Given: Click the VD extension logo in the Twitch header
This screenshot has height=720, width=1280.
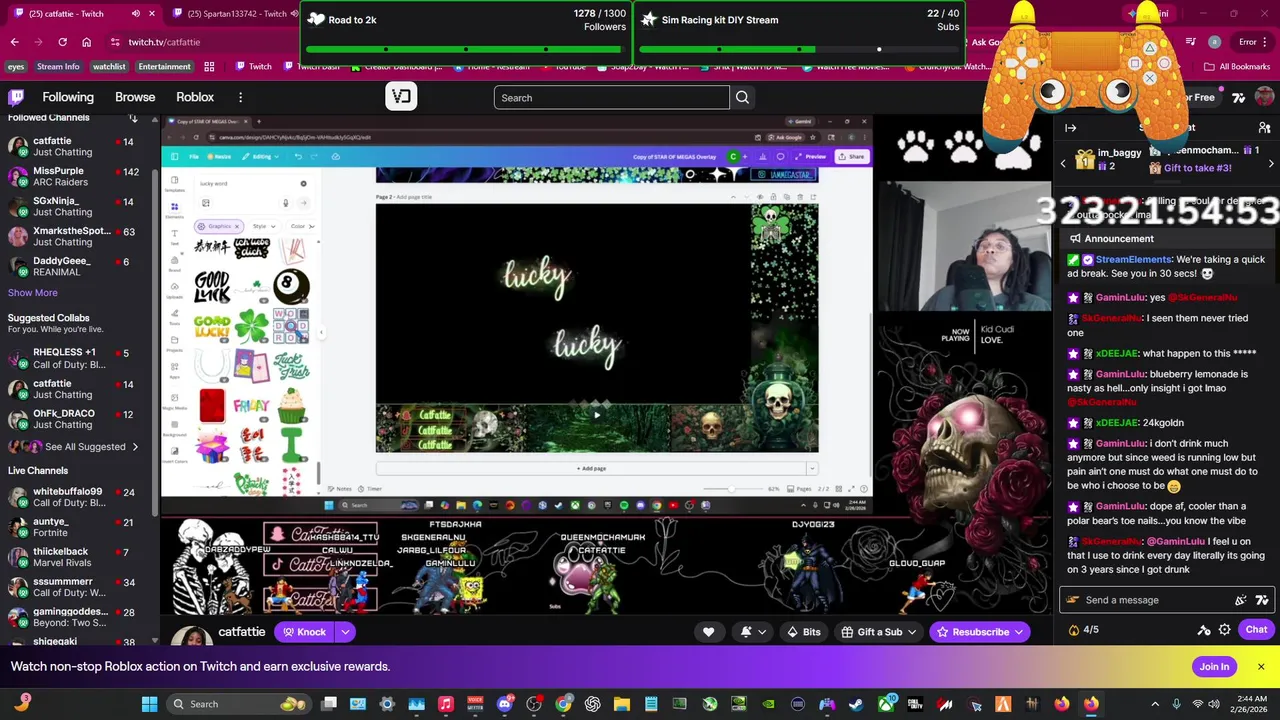Looking at the screenshot, I should [x=401, y=97].
